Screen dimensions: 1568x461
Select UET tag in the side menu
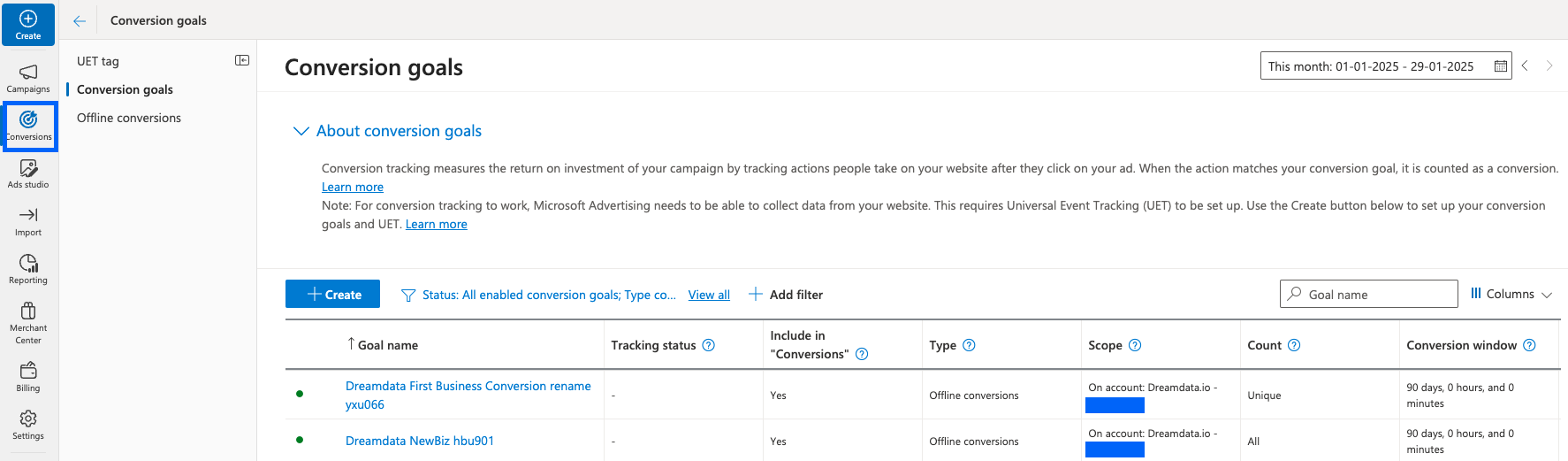(98, 61)
